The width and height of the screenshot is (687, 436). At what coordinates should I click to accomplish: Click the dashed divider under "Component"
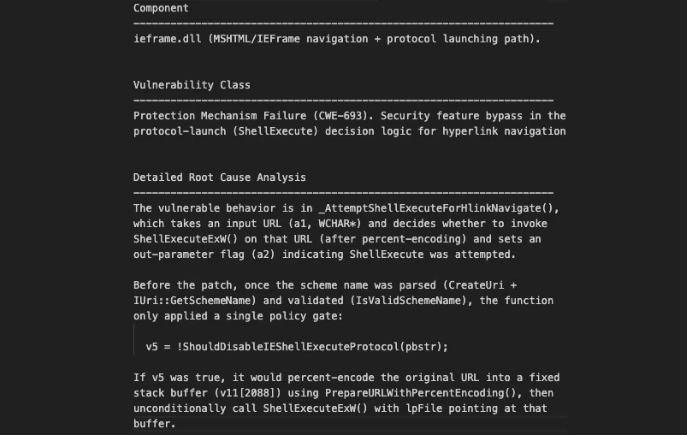[x=343, y=23]
